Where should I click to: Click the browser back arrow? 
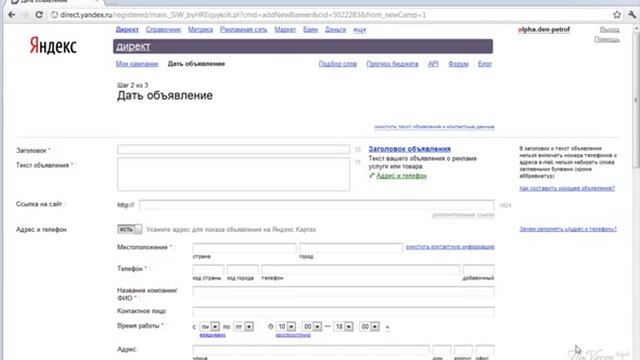coord(12,15)
